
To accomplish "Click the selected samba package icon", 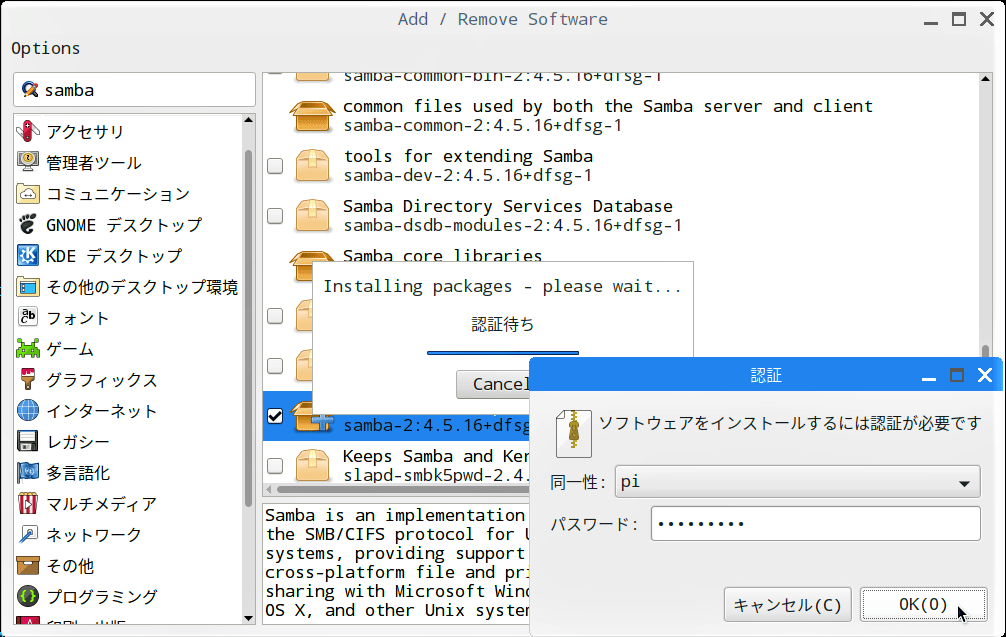I will [x=312, y=417].
